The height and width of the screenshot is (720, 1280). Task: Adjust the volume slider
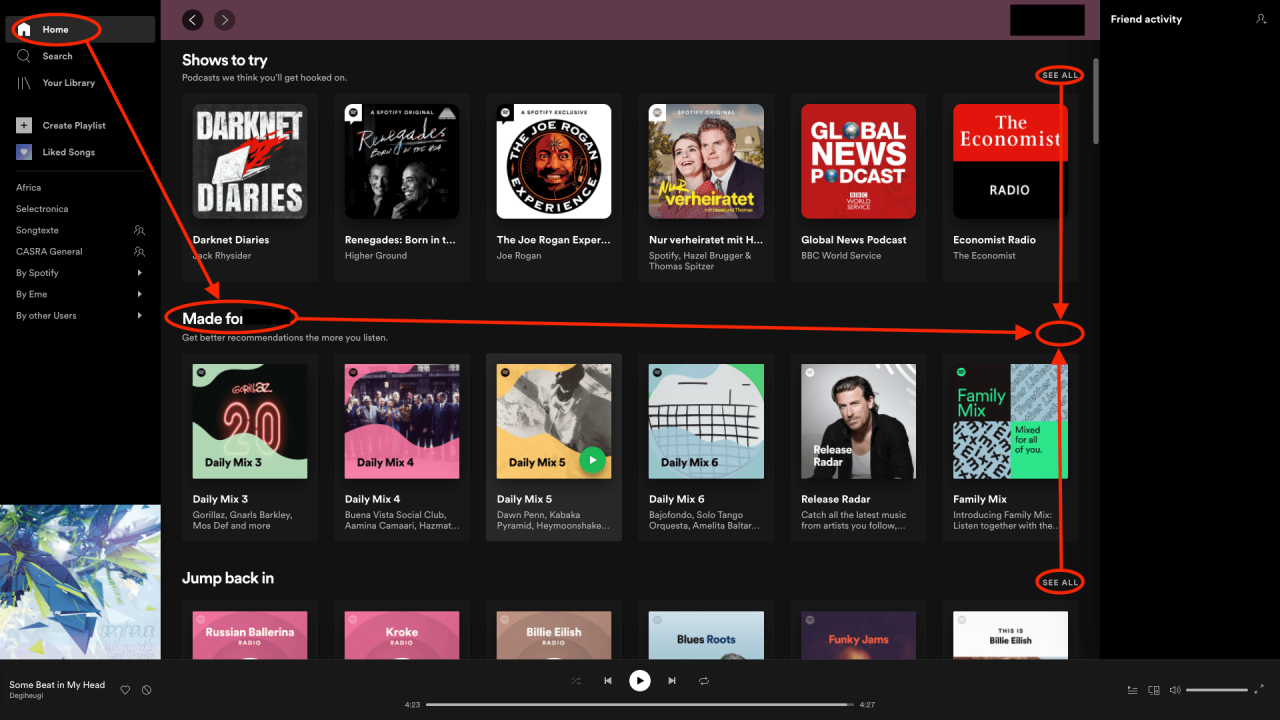pyautogui.click(x=1216, y=690)
